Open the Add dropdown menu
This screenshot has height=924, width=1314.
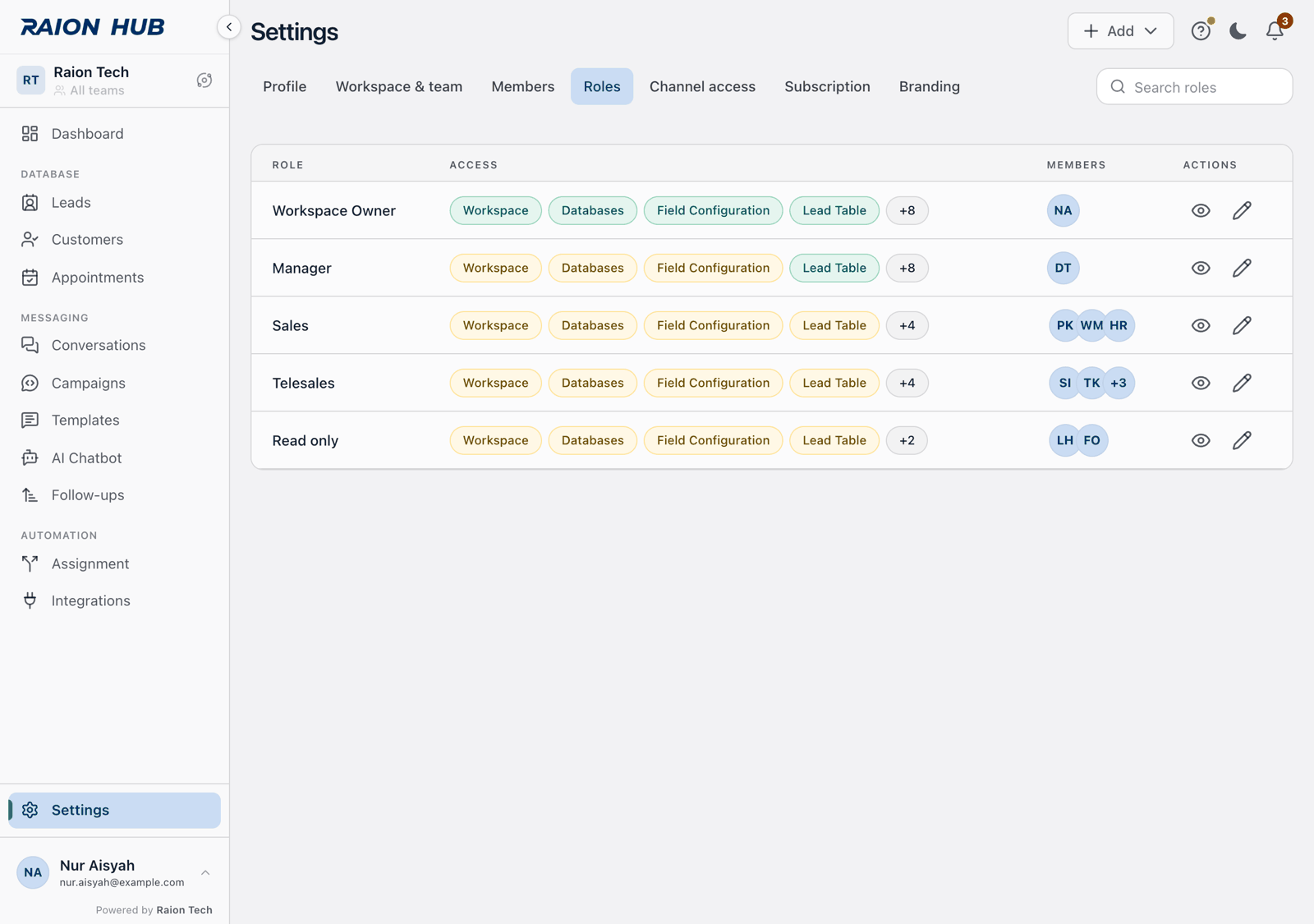point(1120,31)
